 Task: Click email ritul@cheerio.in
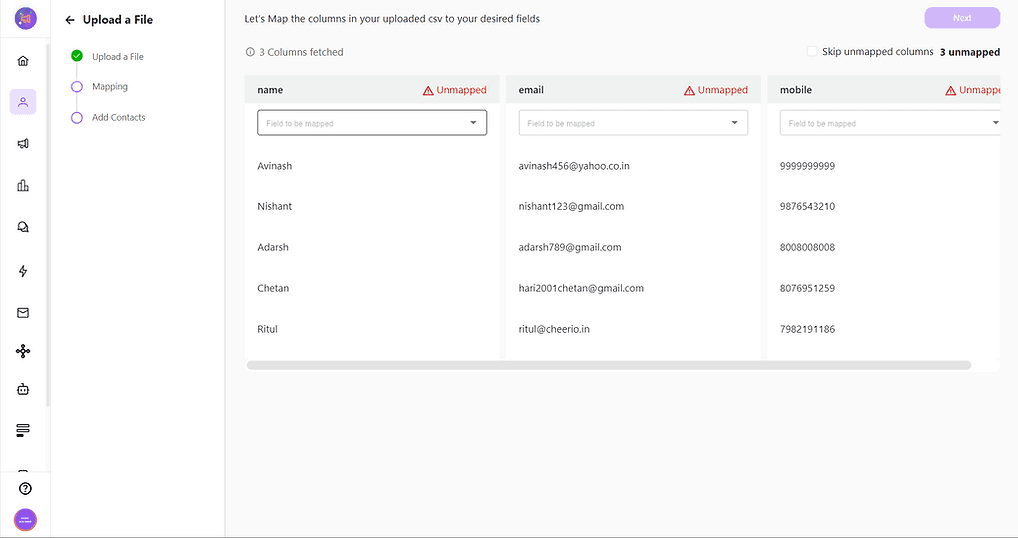[x=554, y=329]
